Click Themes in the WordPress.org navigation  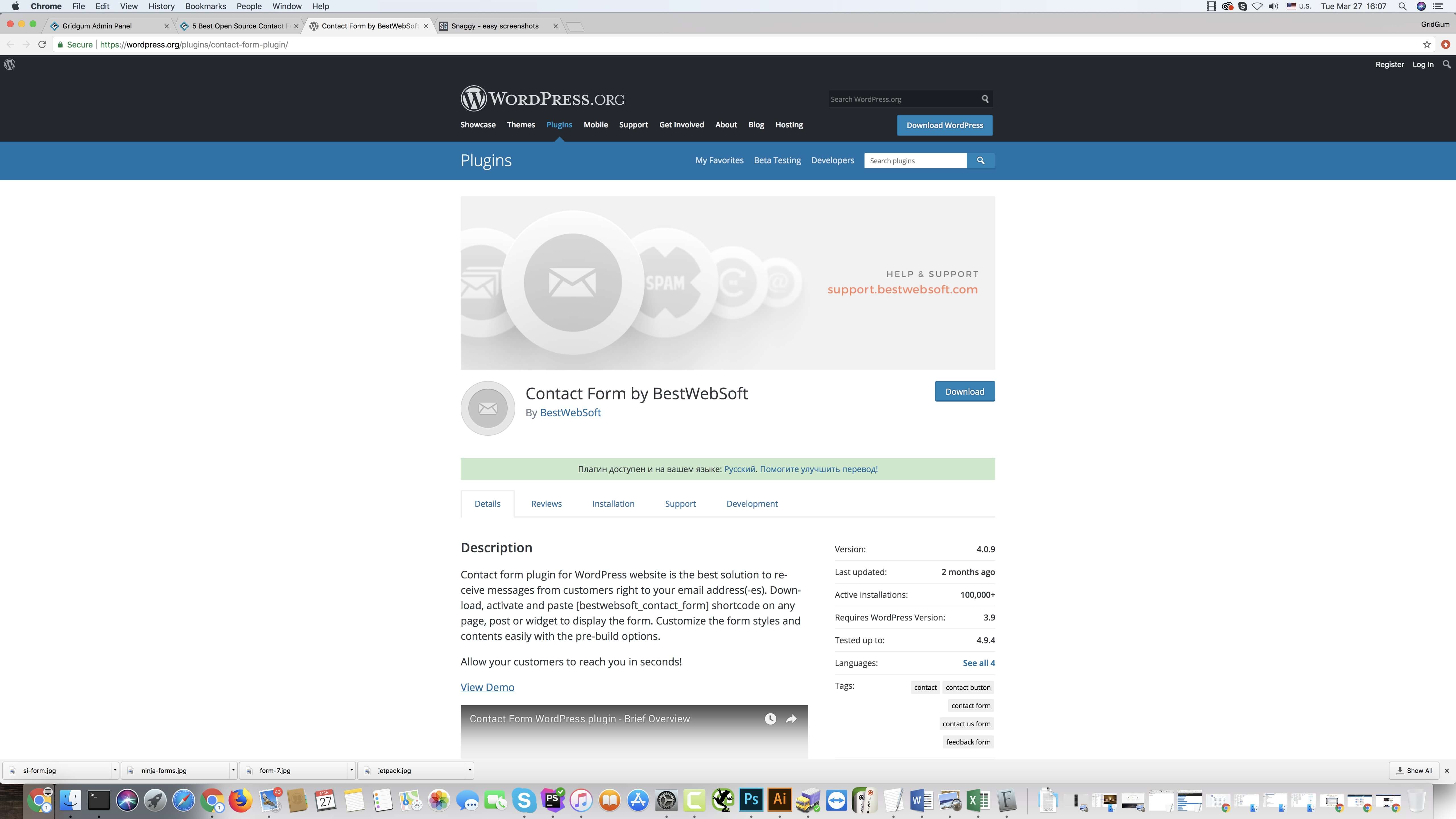tap(521, 124)
